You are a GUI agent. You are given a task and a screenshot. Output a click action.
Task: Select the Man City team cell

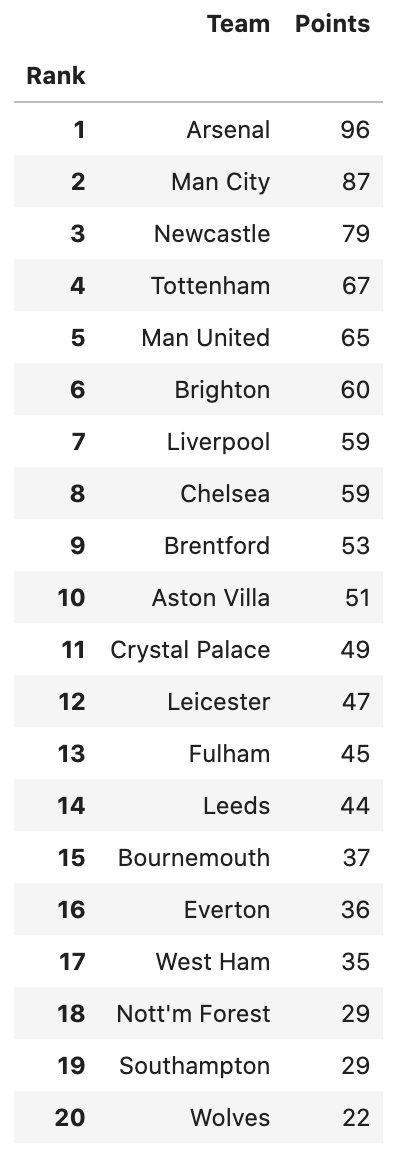pyautogui.click(x=221, y=182)
